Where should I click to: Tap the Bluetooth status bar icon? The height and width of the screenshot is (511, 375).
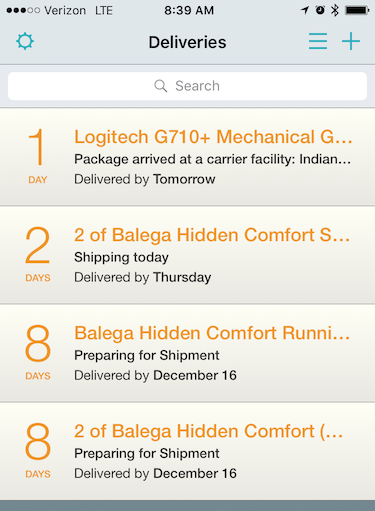pos(335,10)
